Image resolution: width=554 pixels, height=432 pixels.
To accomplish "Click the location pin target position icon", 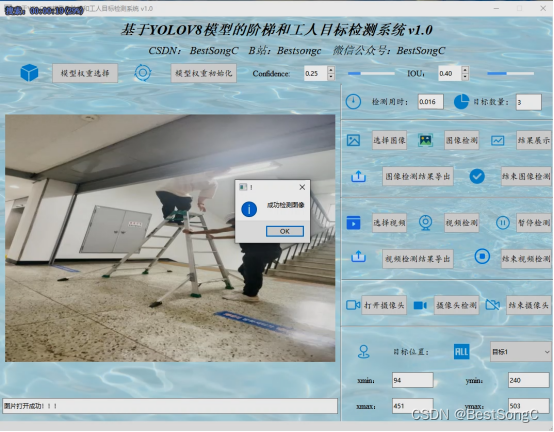I will click(364, 352).
